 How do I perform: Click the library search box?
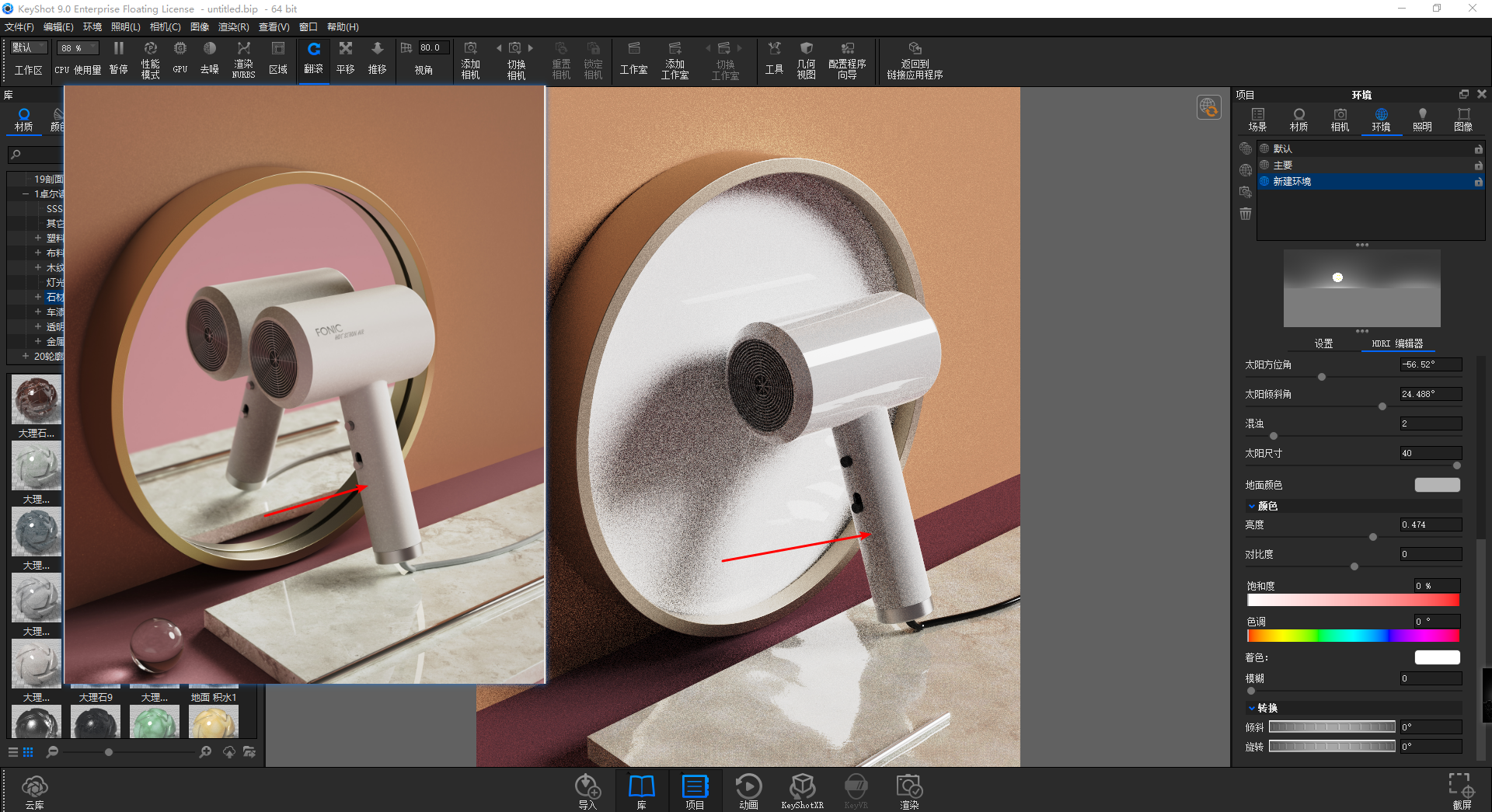click(x=36, y=155)
